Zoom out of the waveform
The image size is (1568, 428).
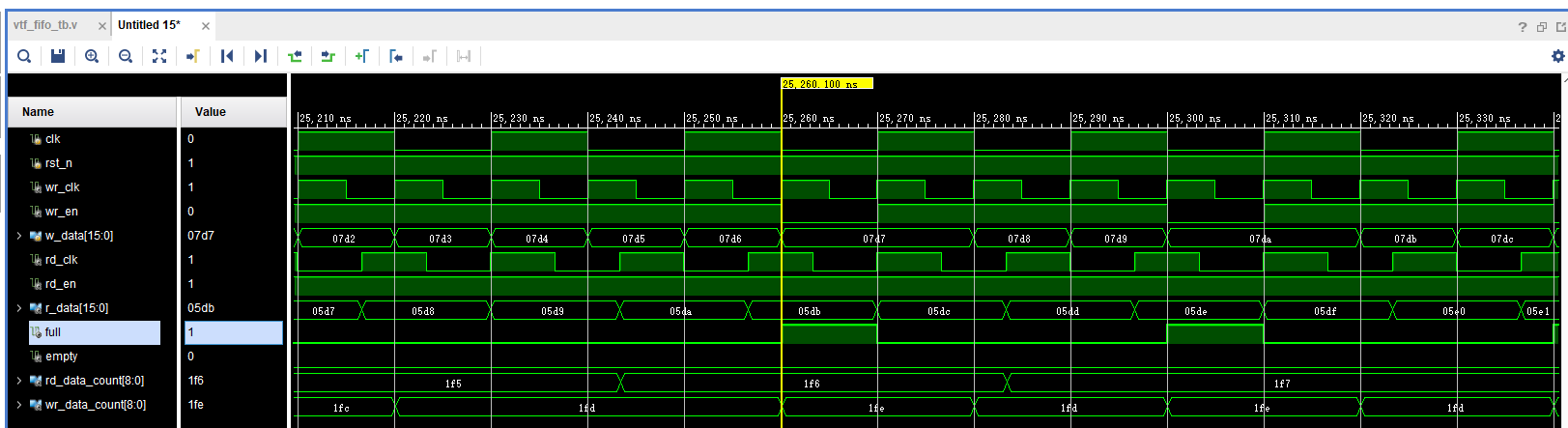pos(126,56)
